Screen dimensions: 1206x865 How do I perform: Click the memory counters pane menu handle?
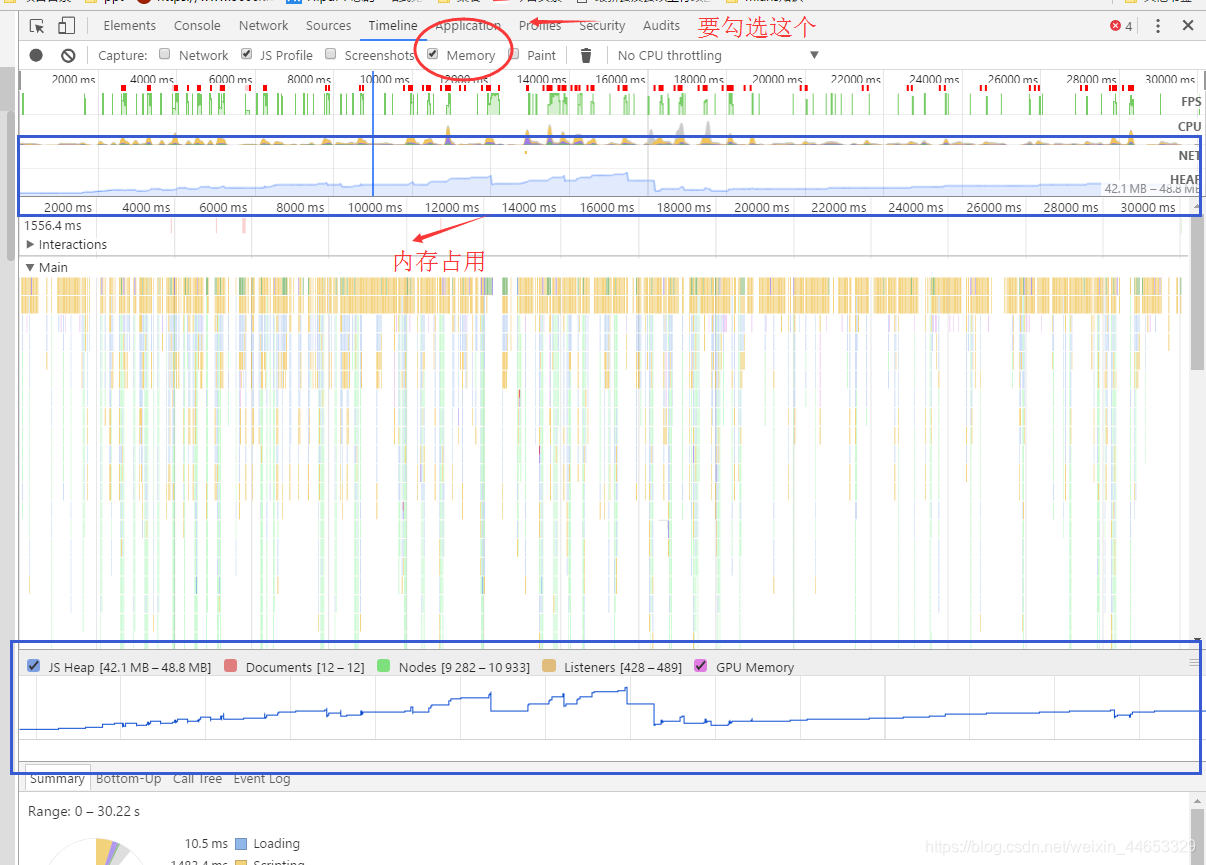pyautogui.click(x=1194, y=663)
